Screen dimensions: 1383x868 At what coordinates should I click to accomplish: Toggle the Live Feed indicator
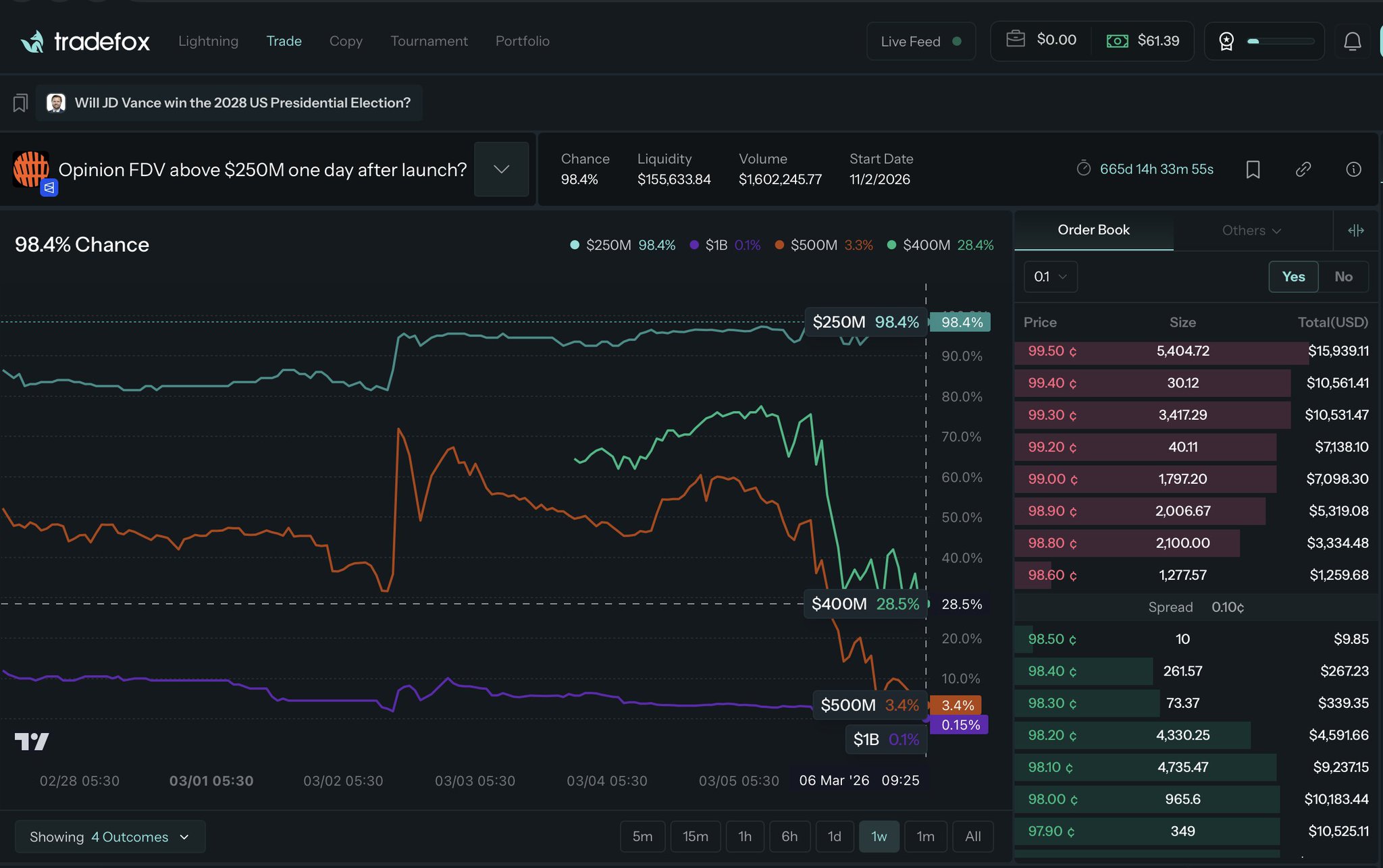[x=920, y=42]
